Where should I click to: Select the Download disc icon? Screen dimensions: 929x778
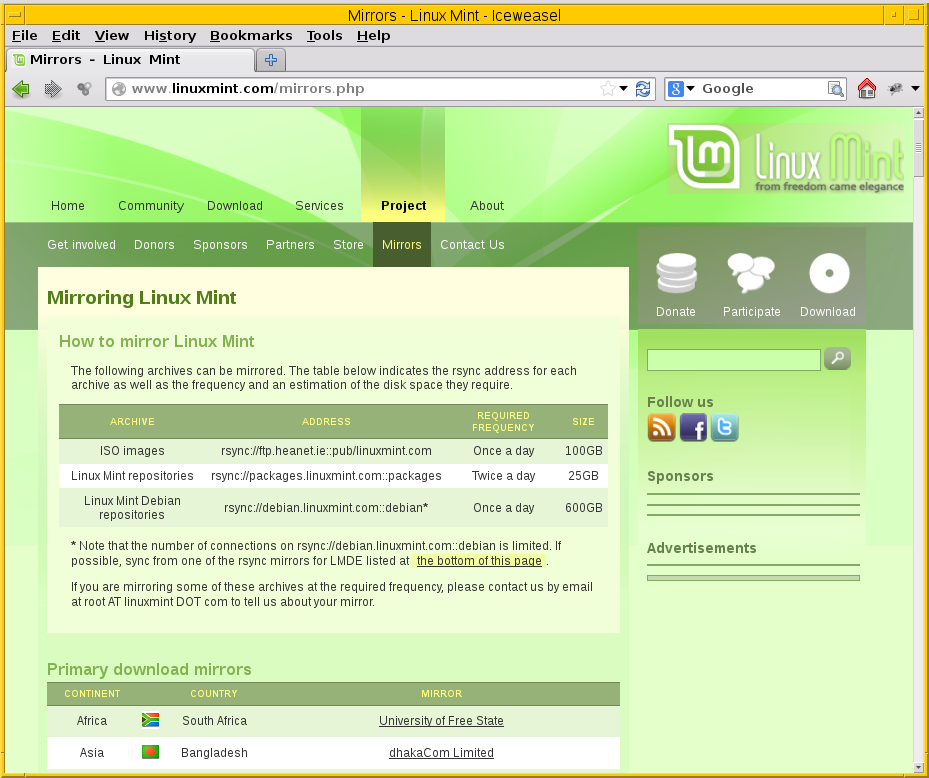pyautogui.click(x=827, y=272)
